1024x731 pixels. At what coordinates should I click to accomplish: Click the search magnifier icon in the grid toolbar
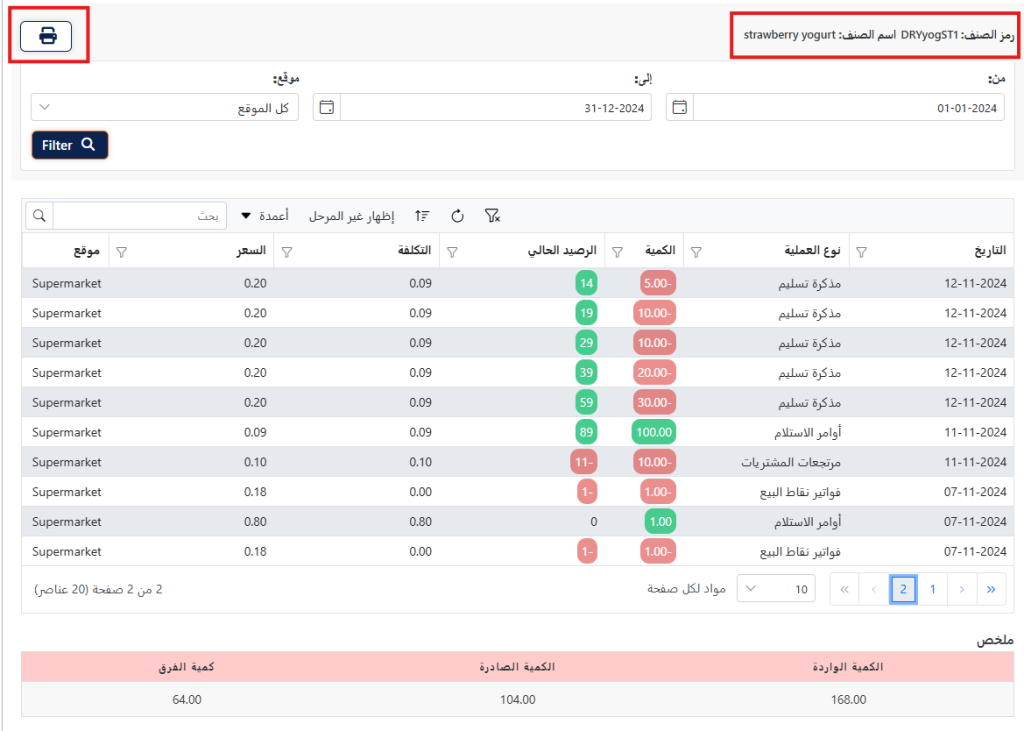pos(39,215)
